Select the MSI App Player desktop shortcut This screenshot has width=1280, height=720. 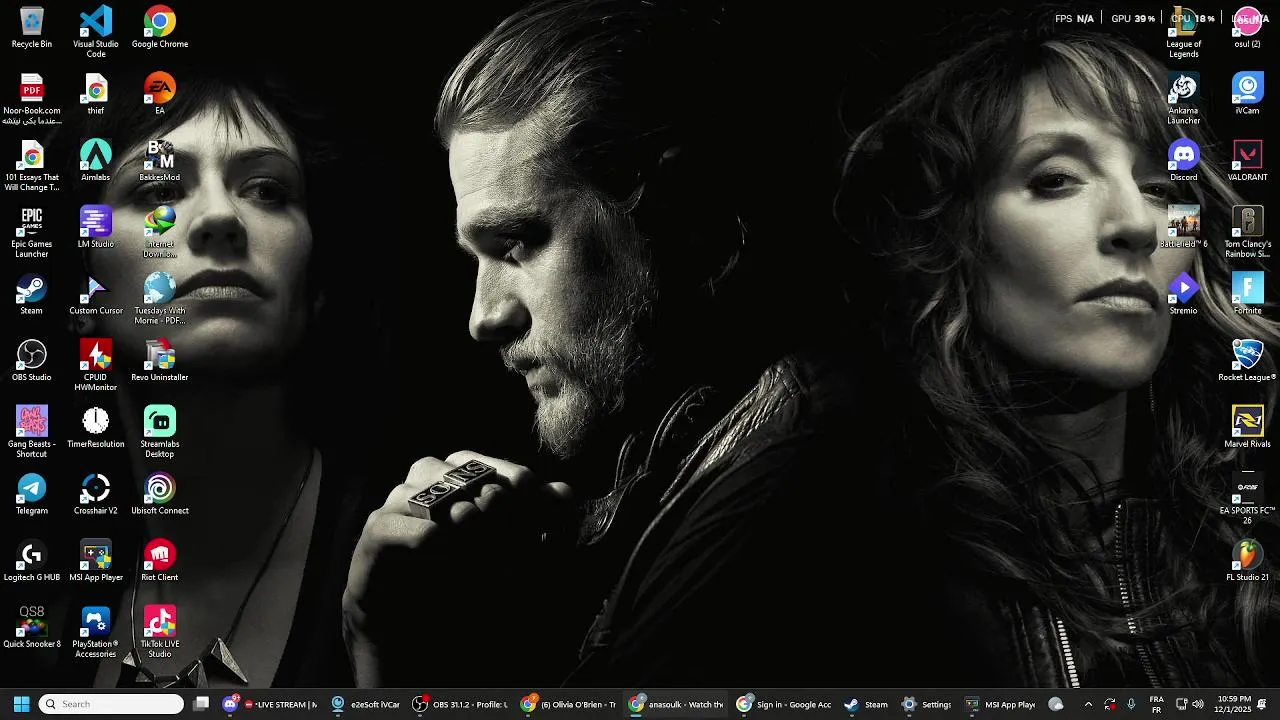coord(96,560)
